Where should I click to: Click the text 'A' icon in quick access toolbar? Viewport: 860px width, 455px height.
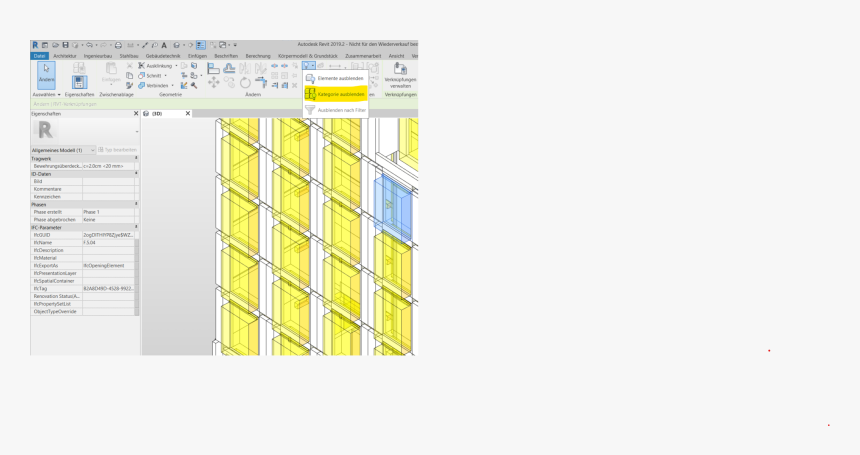point(163,45)
